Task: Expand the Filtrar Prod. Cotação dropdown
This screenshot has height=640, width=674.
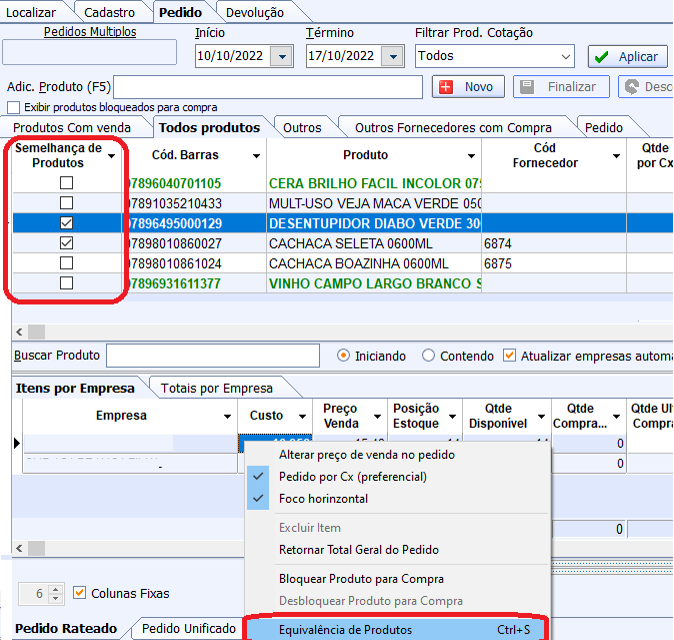Action: [x=566, y=56]
